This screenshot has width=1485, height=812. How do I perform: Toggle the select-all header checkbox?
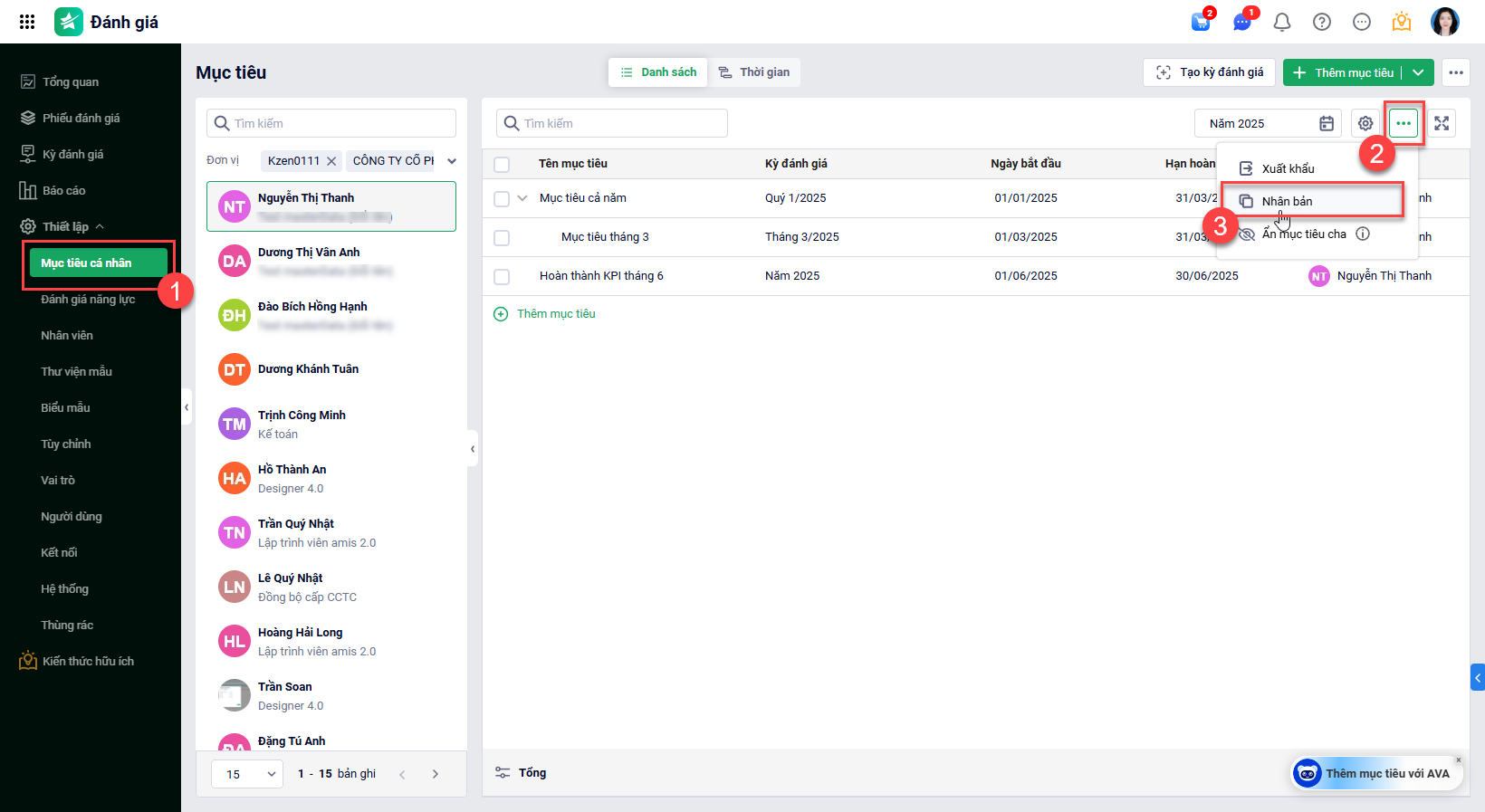pyautogui.click(x=502, y=164)
